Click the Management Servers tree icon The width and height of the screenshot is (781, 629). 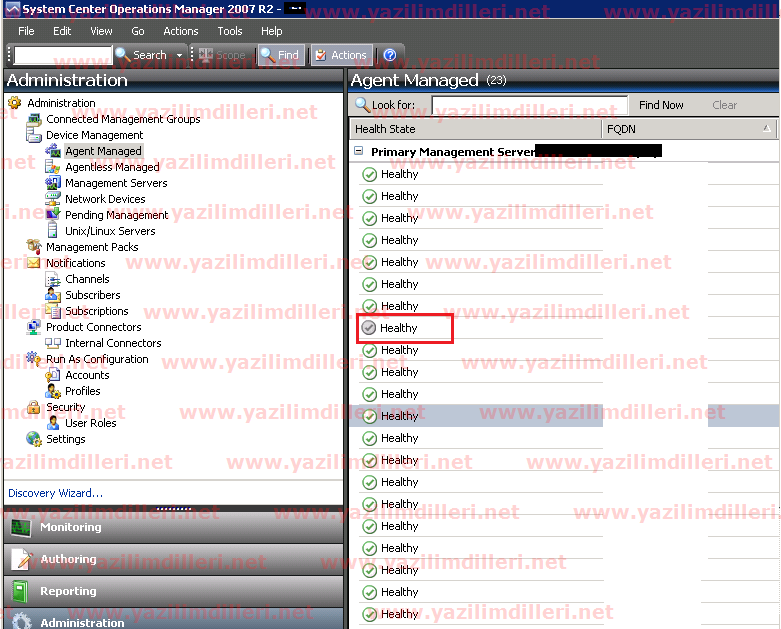[53, 183]
